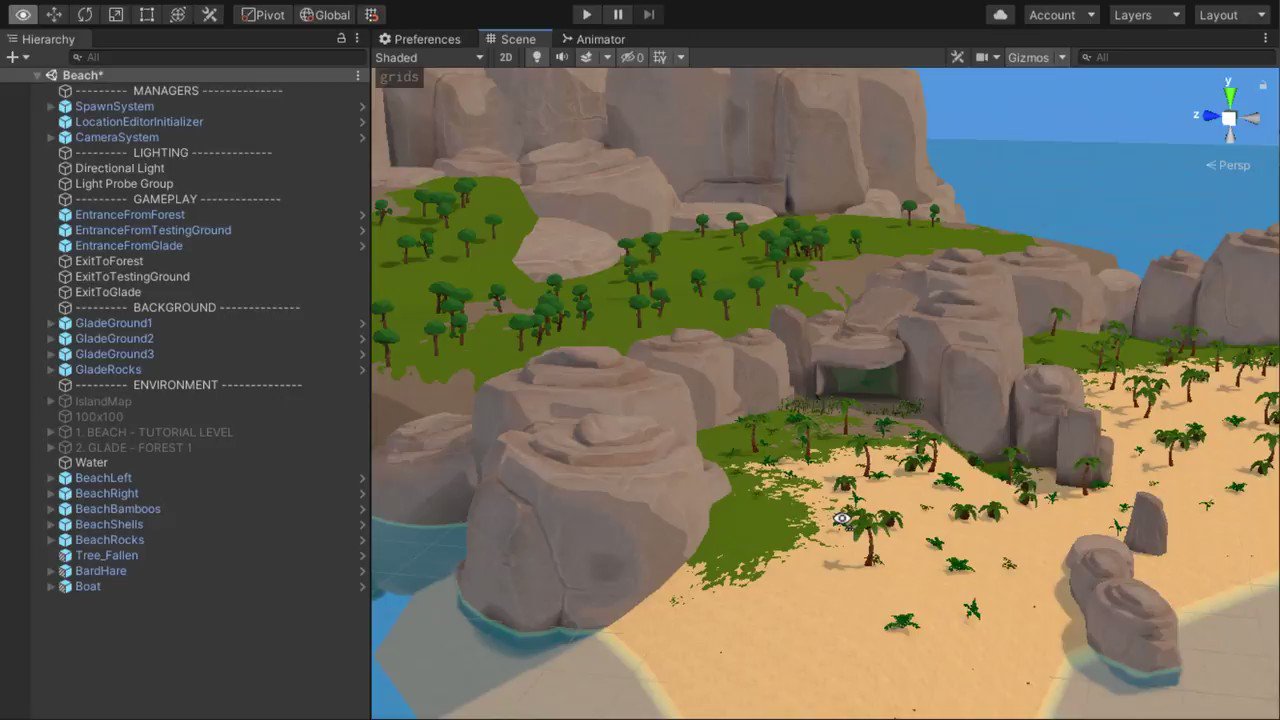Screen dimensions: 1280x720
Task: Open scene camera settings icon
Action: 982,57
